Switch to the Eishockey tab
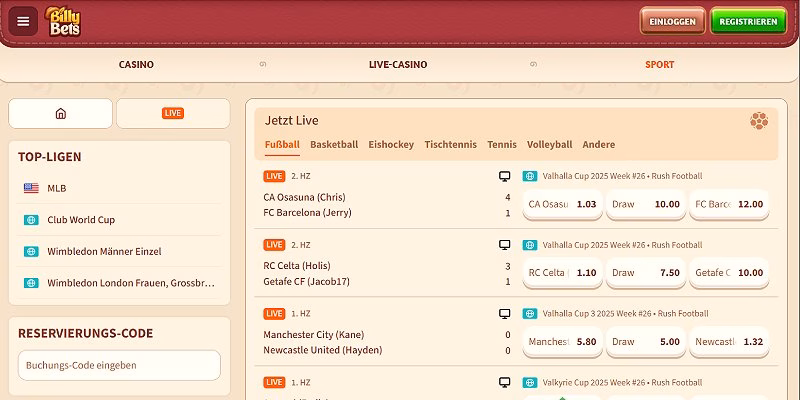 pos(391,145)
